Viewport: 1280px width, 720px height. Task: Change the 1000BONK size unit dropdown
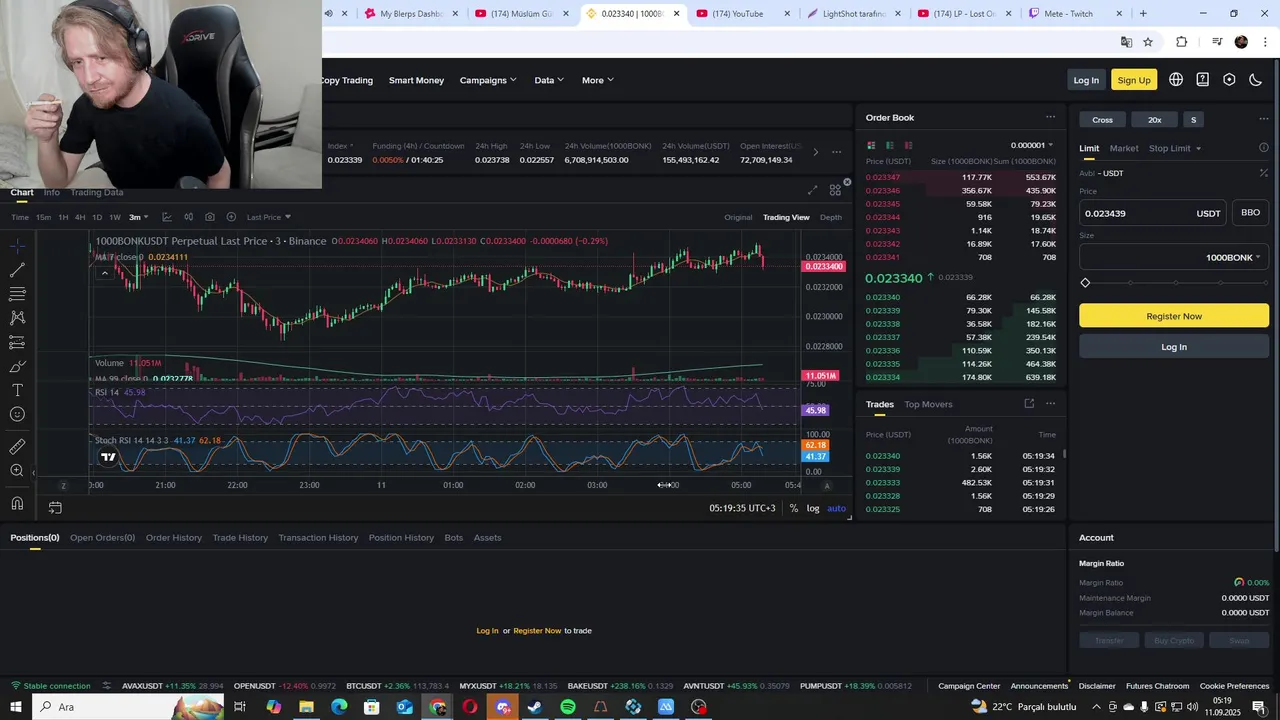point(1233,257)
